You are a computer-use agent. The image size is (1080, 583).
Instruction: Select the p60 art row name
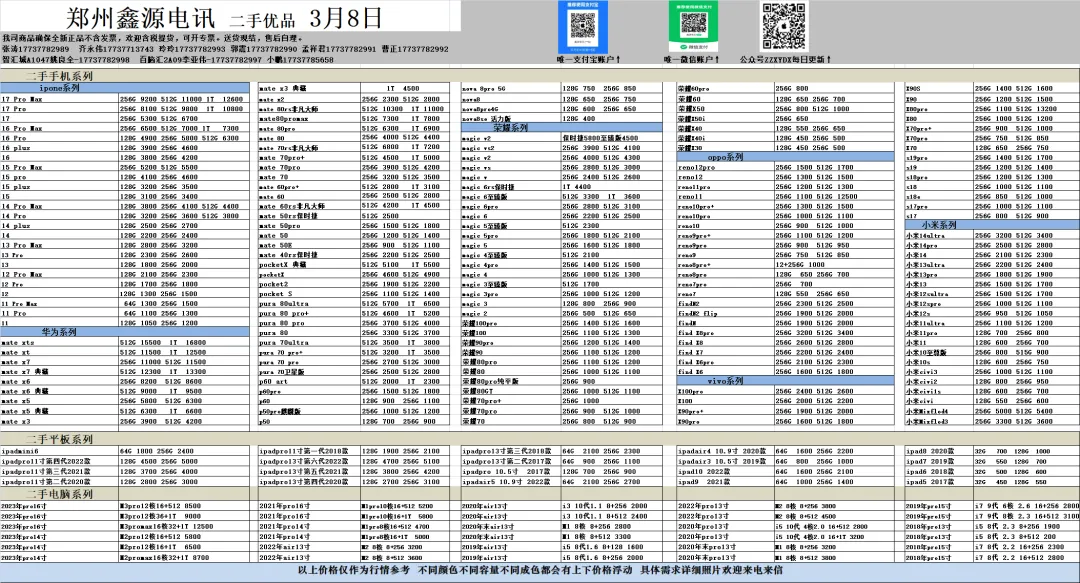pyautogui.click(x=273, y=381)
